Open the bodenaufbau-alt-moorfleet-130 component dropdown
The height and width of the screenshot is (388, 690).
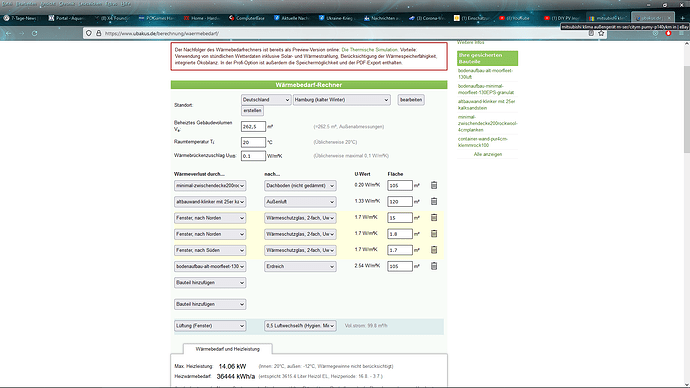coord(210,267)
